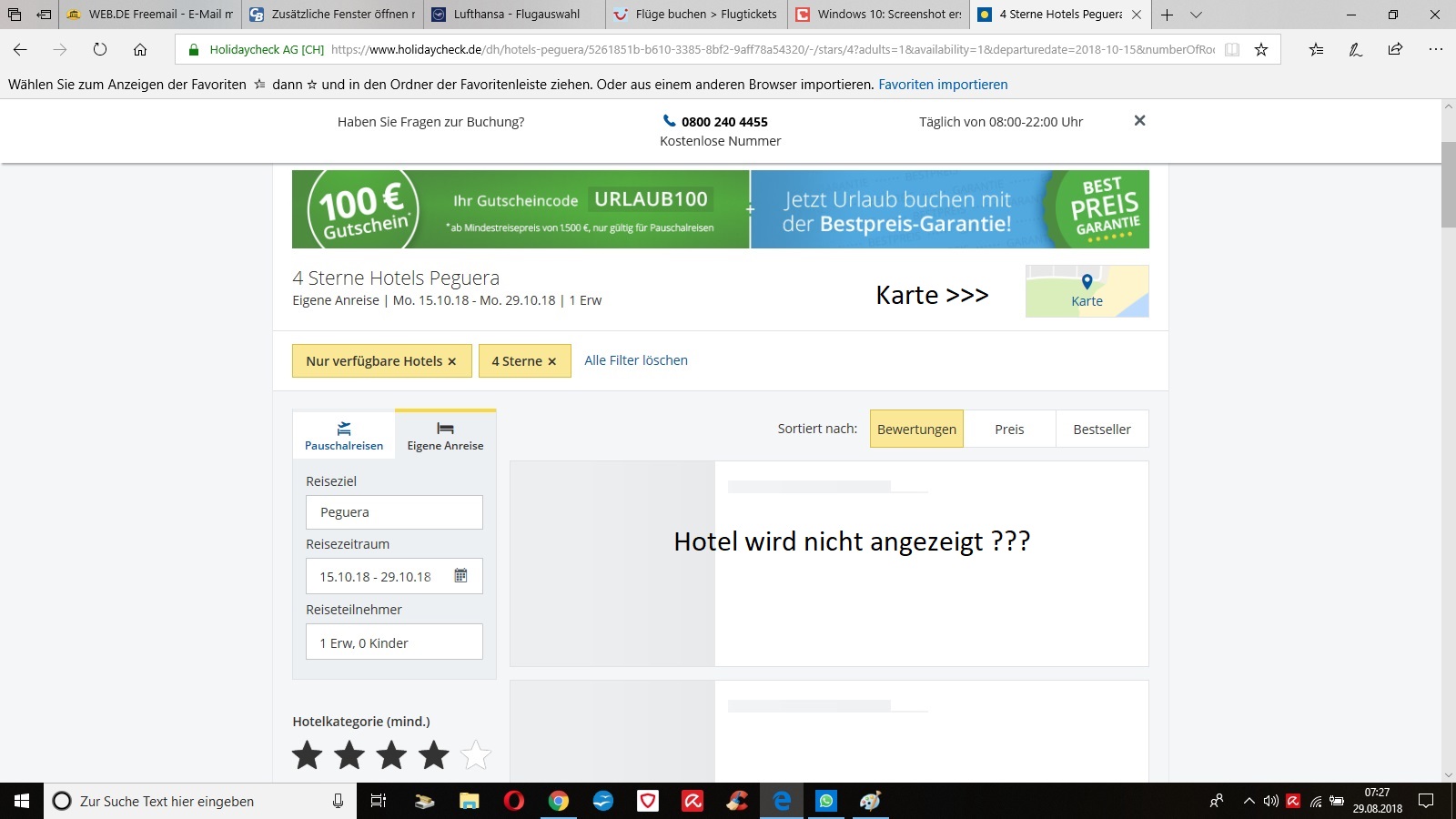Sort results by Bestseller
The image size is (1456, 819).
point(1102,429)
